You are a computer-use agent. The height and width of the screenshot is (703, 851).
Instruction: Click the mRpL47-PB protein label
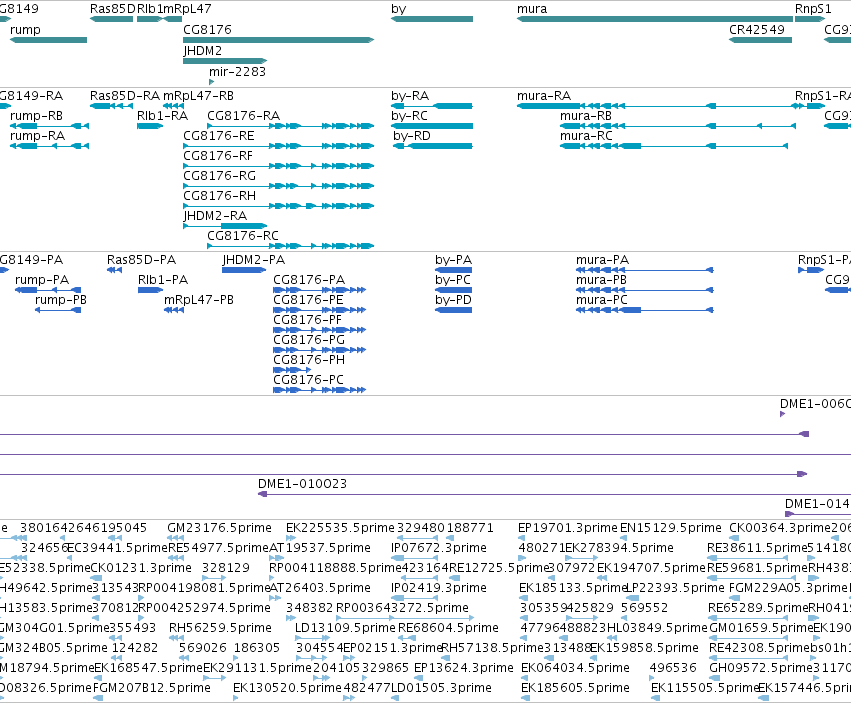pyautogui.click(x=199, y=300)
